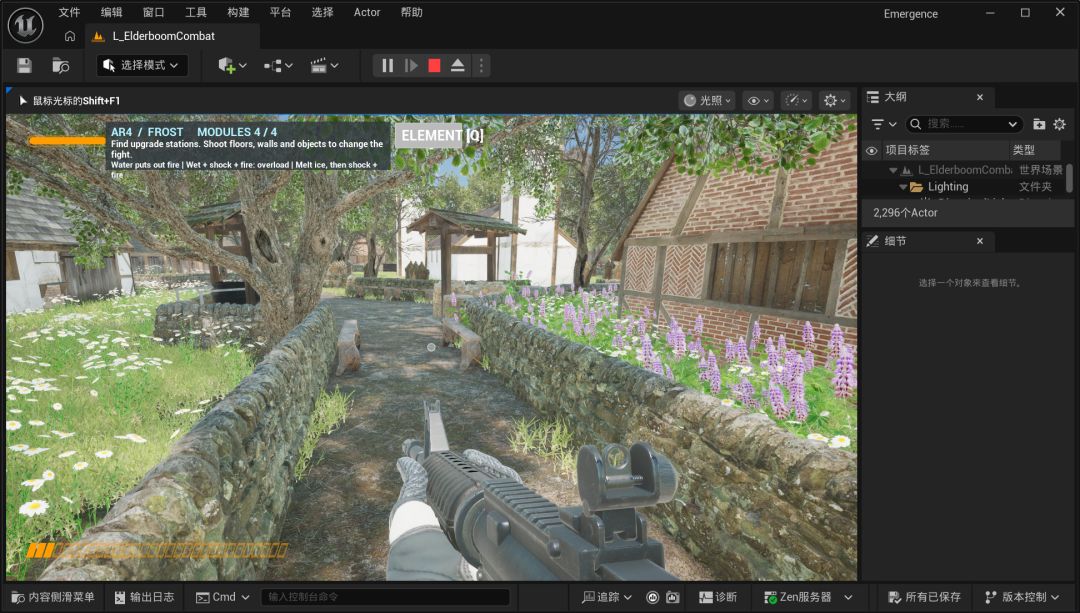Click the add folder icon in the outliner
1080x613 pixels.
click(1039, 124)
